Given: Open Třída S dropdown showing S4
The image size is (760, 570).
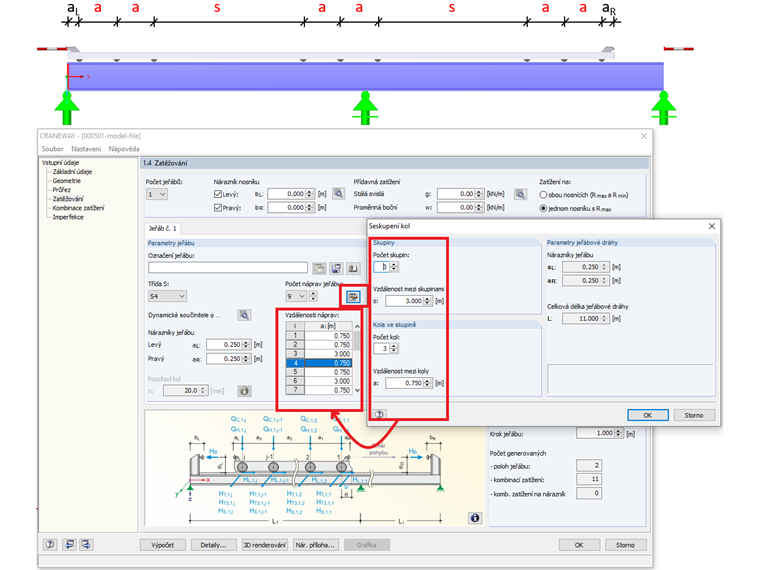Looking at the screenshot, I should pos(167,296).
